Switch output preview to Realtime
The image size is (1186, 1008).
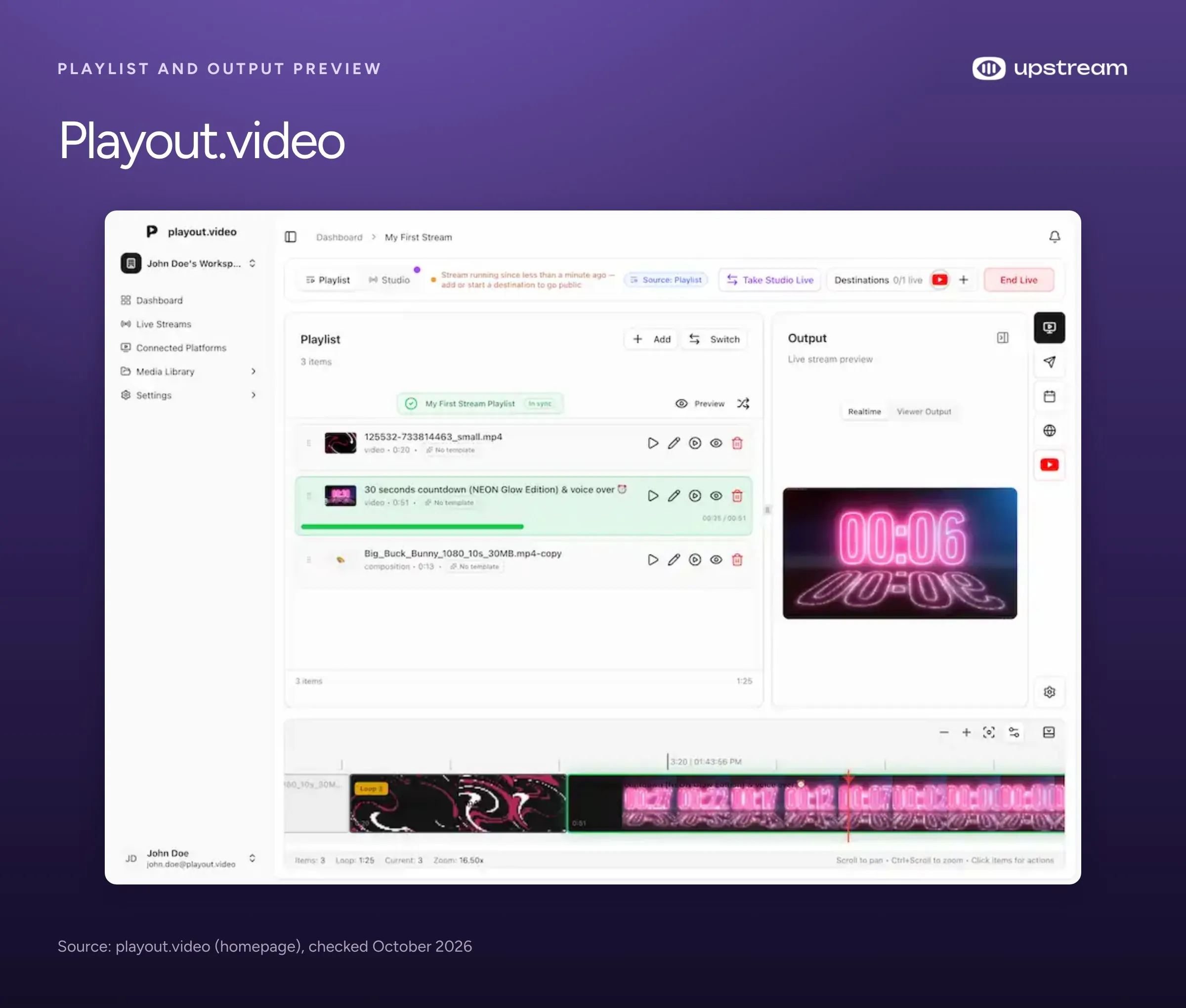[864, 412]
